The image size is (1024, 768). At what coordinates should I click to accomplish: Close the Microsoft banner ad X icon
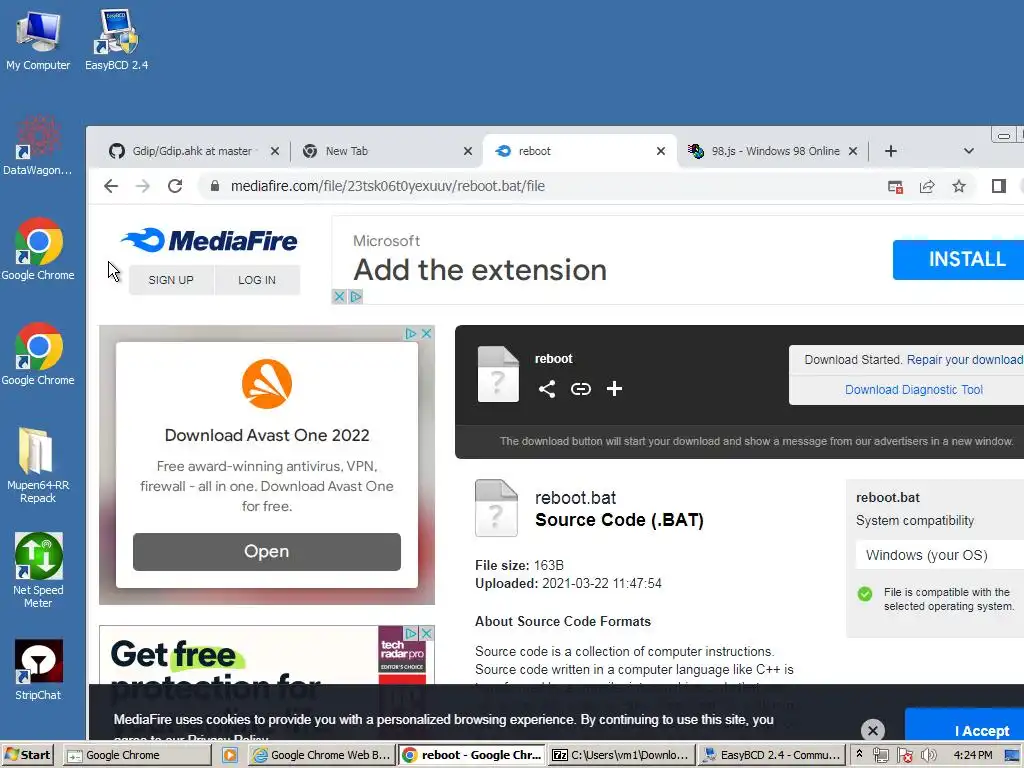click(339, 296)
